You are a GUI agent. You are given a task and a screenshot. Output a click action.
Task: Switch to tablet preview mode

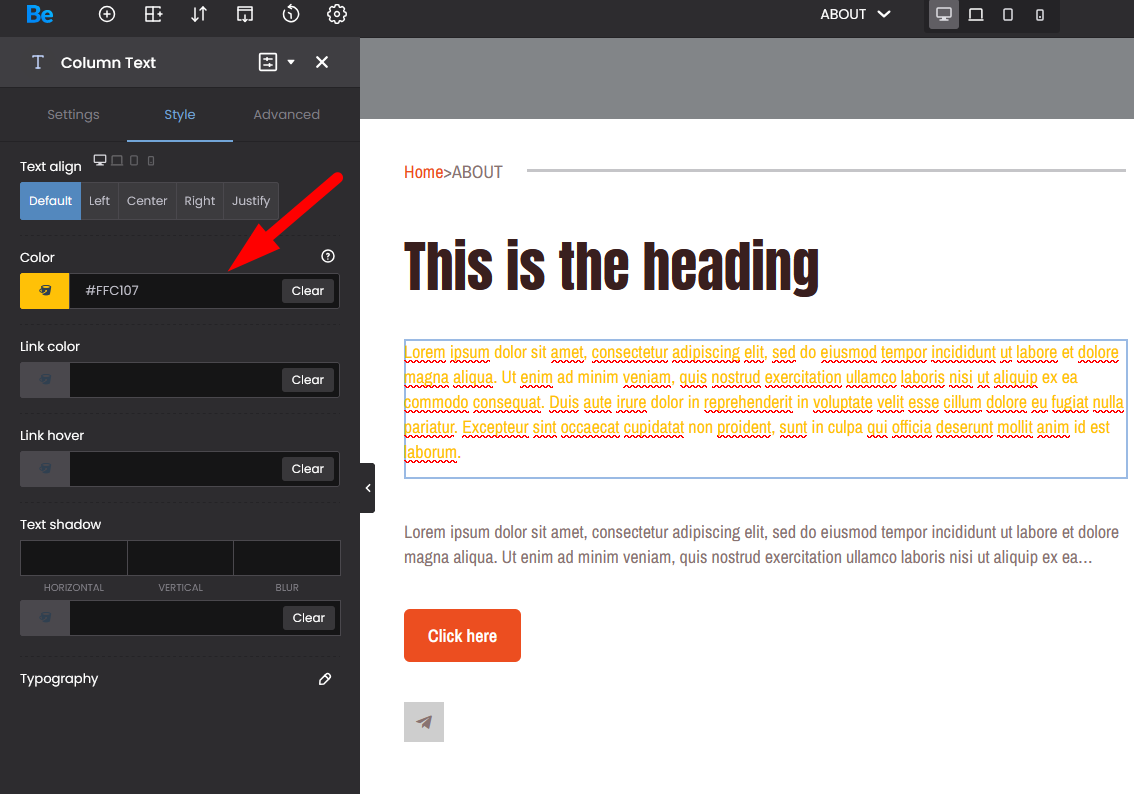pos(1007,14)
